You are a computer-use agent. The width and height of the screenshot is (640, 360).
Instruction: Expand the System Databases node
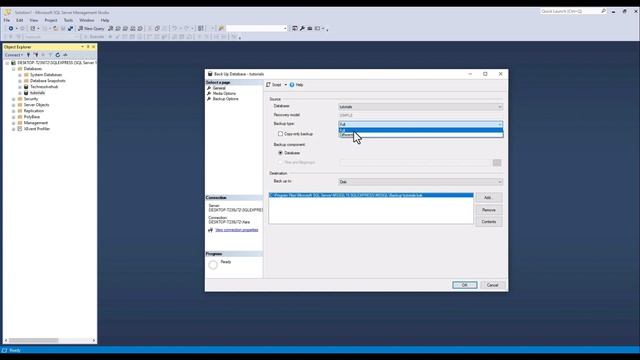(x=20, y=75)
